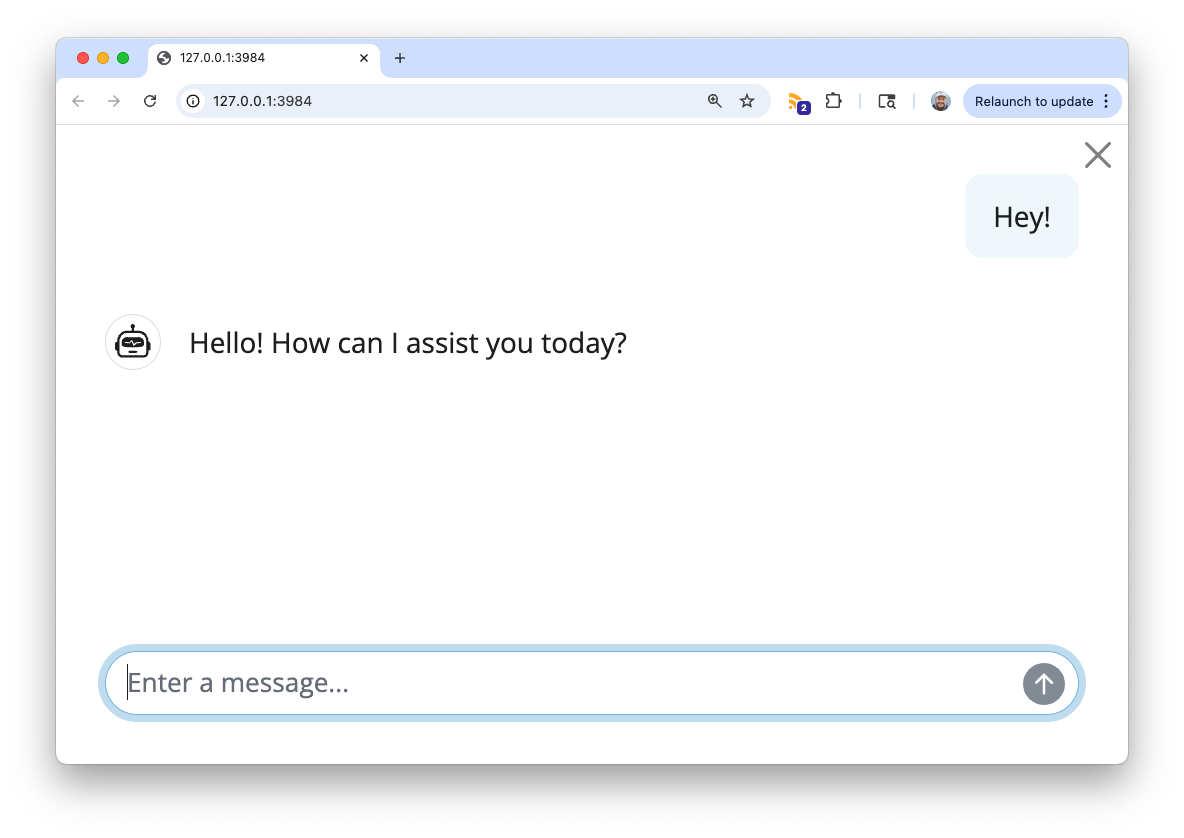Bookmark the page via the star icon
The image size is (1184, 838).
pos(747,101)
